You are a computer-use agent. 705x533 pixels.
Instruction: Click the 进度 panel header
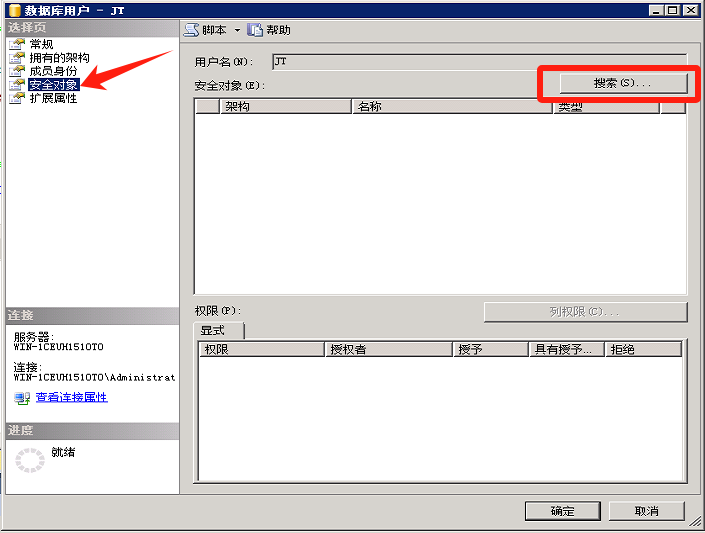pyautogui.click(x=92, y=431)
